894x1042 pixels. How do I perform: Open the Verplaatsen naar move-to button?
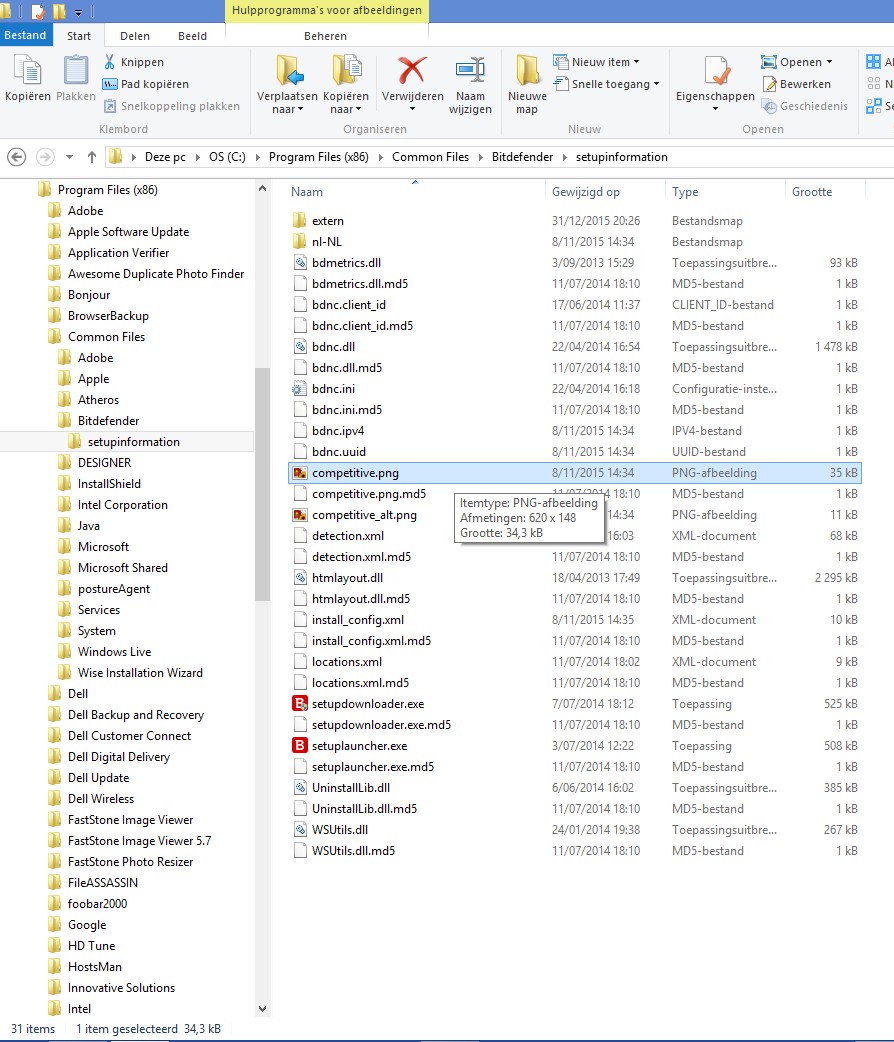pyautogui.click(x=287, y=84)
